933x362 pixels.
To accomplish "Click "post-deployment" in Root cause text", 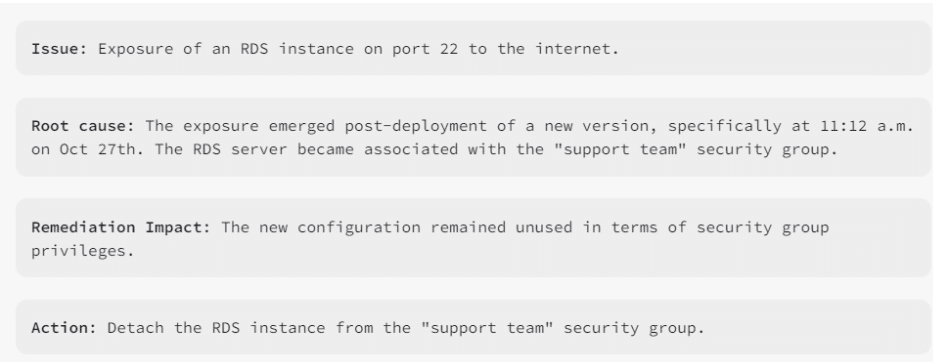I will pos(415,126).
